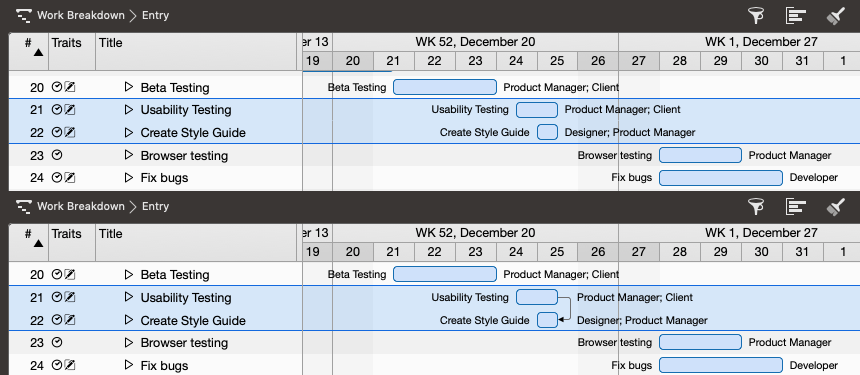The image size is (860, 375).
Task: Click the clock trait icon on the upper Browser testing row
Action: point(56,155)
